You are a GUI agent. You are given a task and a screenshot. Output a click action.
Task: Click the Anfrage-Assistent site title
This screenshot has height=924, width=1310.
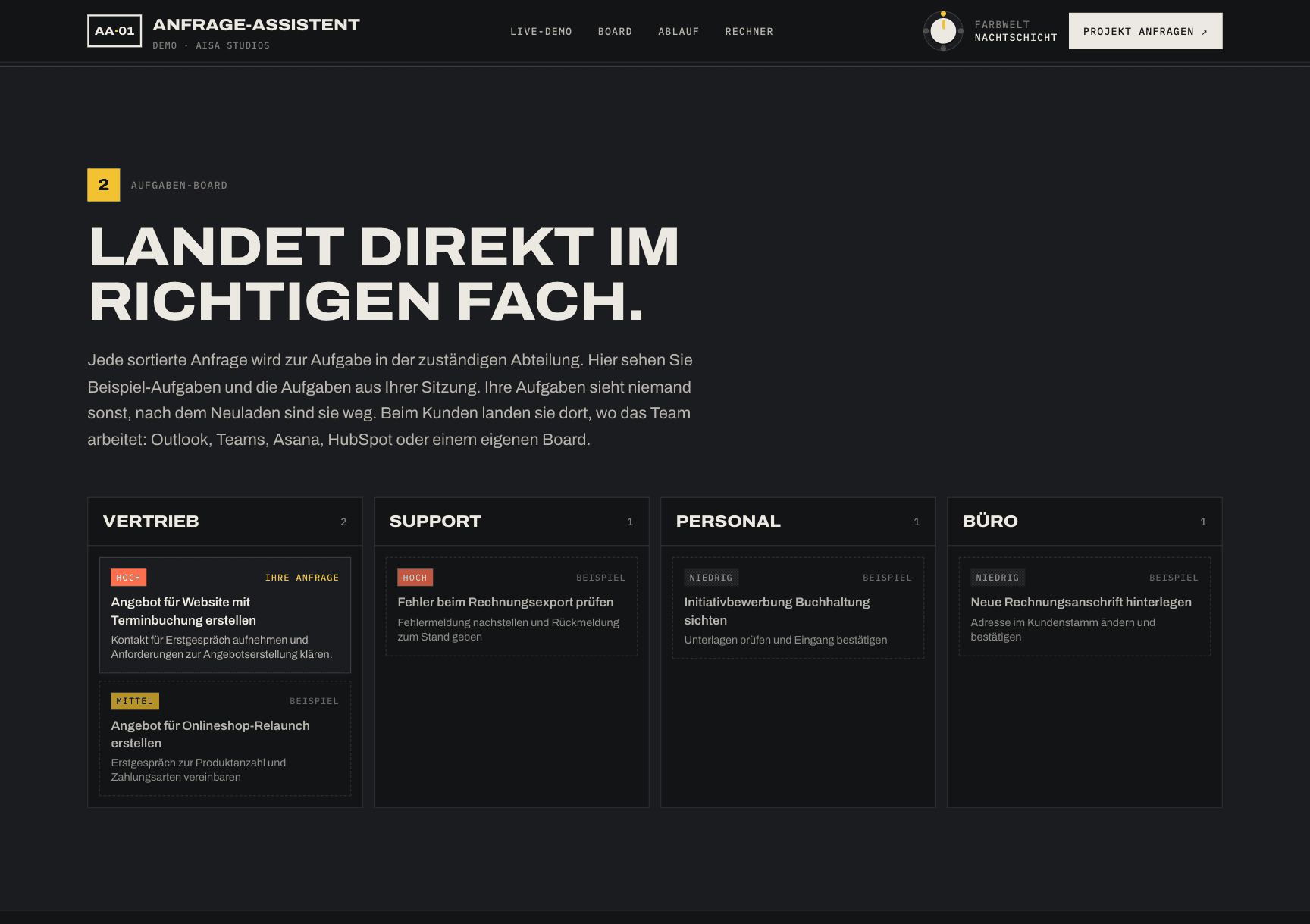(x=256, y=24)
